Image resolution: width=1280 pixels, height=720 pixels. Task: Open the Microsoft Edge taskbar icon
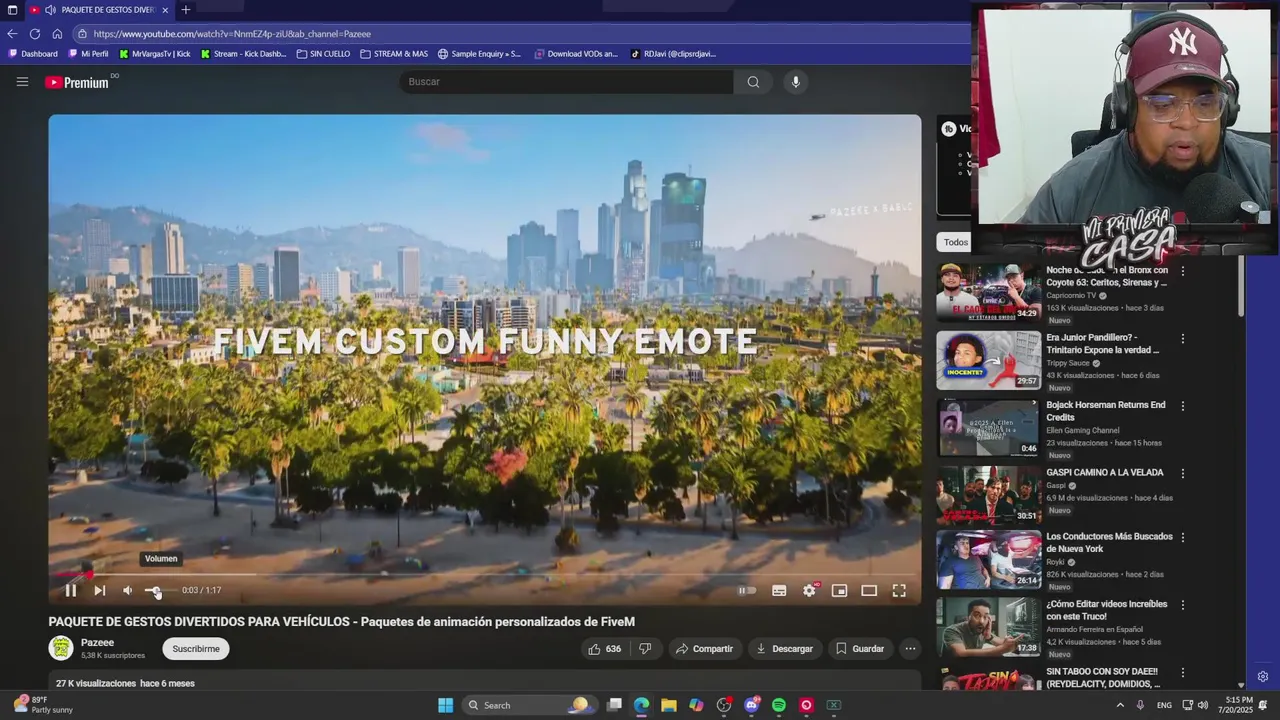(641, 705)
